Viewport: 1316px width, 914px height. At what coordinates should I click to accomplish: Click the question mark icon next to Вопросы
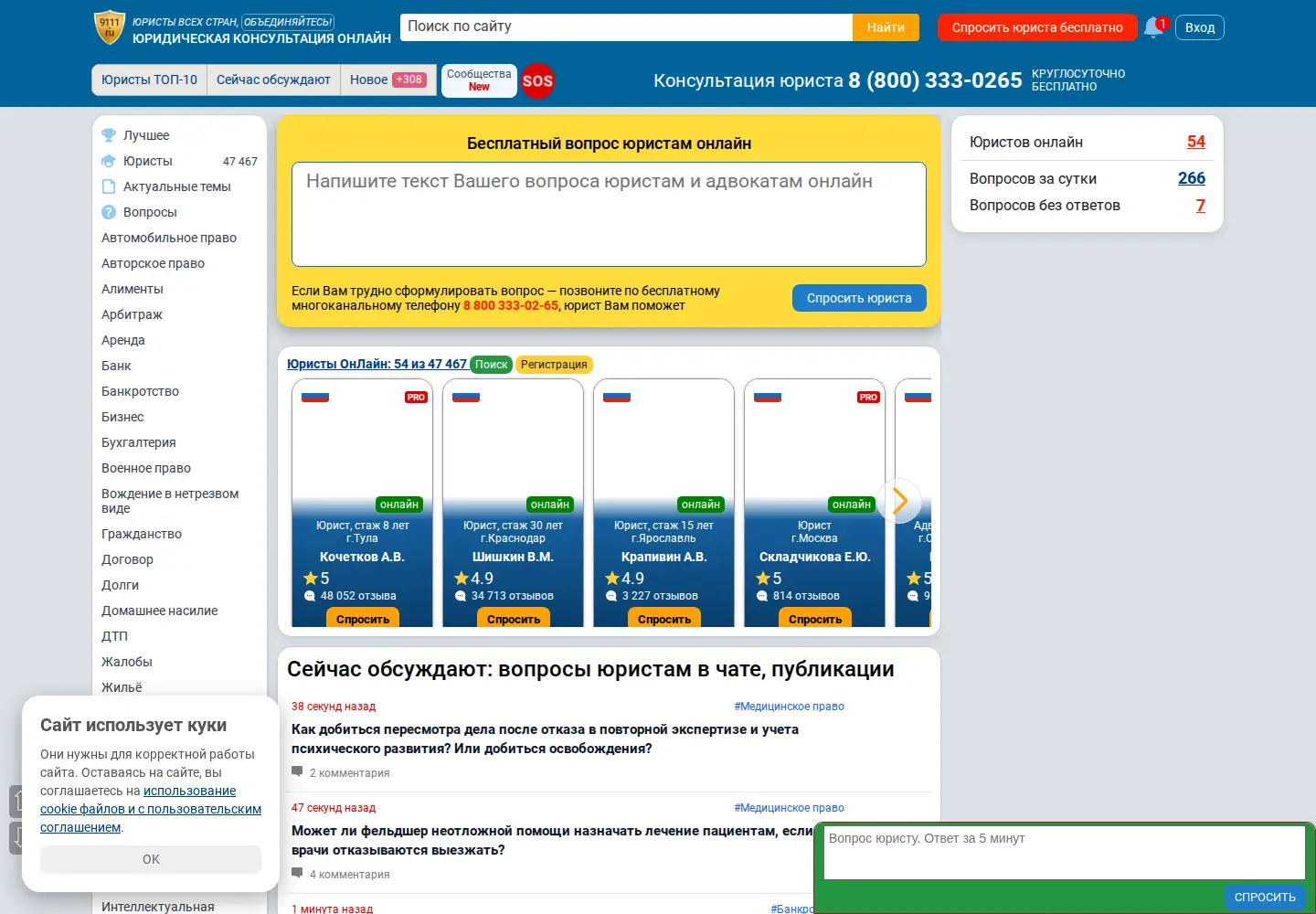click(x=109, y=212)
